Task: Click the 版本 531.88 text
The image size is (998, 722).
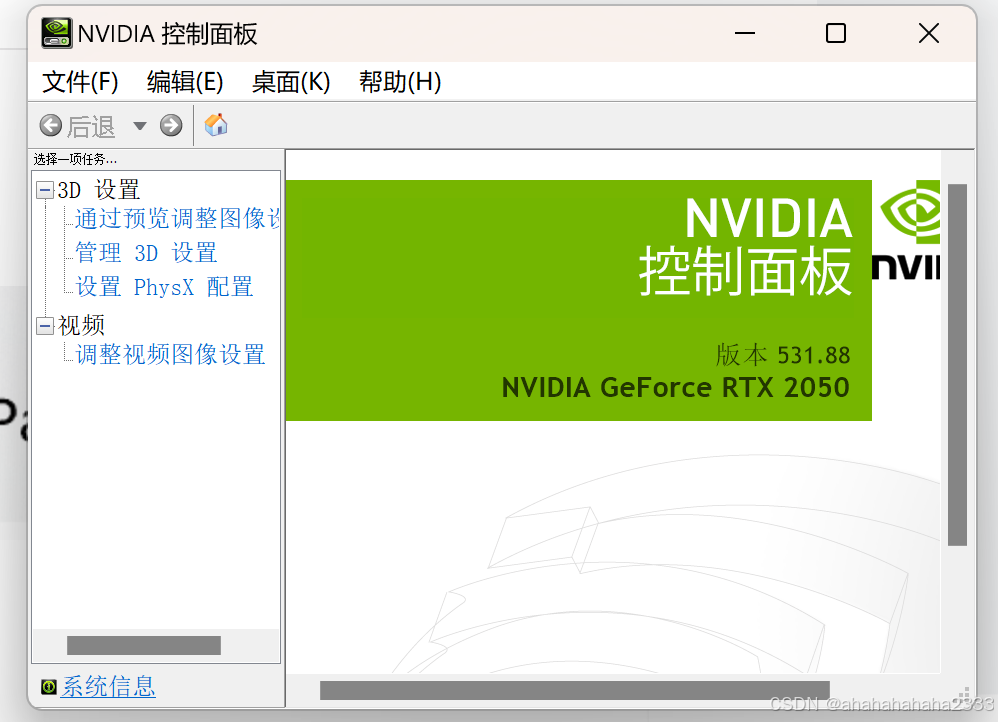Action: point(783,355)
